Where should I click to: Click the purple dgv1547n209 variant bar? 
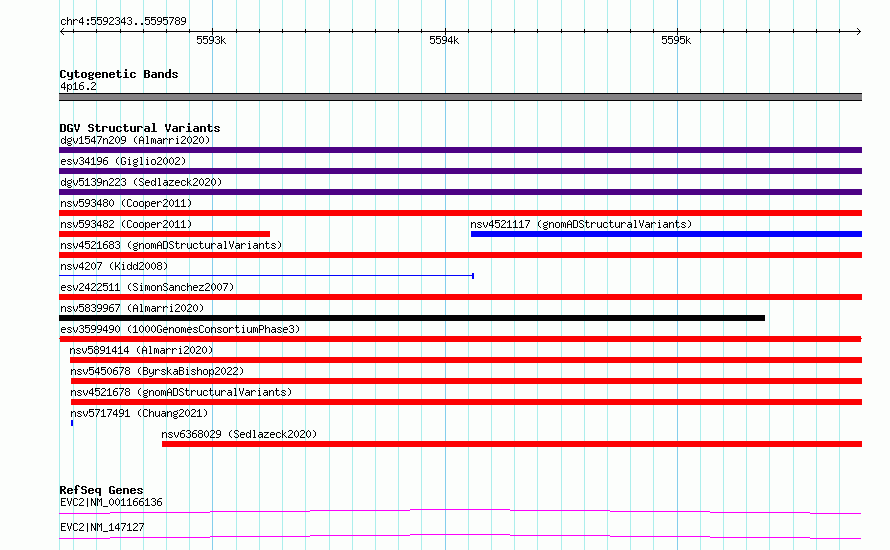tap(460, 150)
